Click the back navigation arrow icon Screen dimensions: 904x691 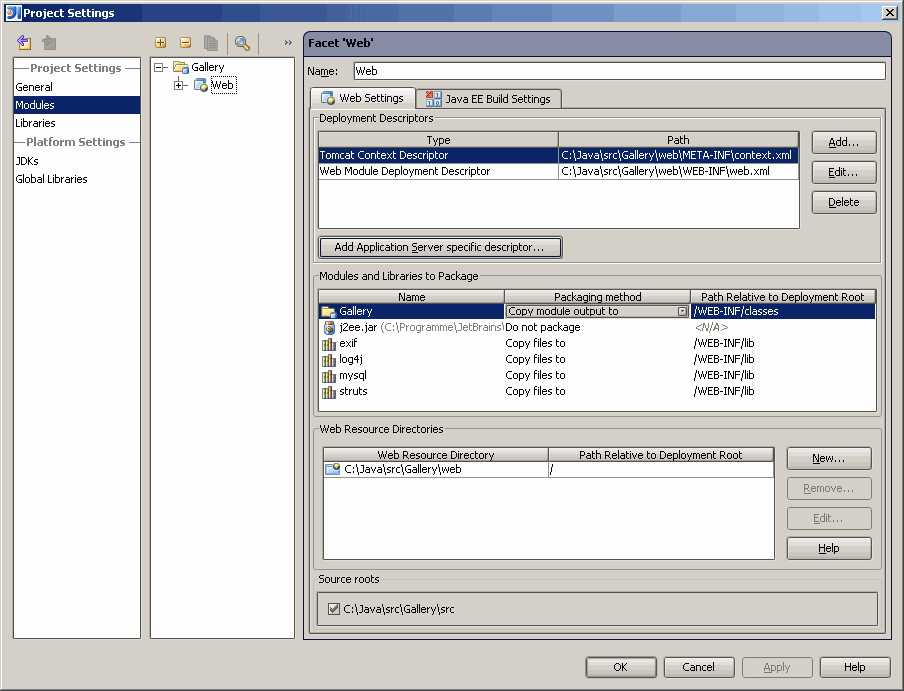point(23,43)
